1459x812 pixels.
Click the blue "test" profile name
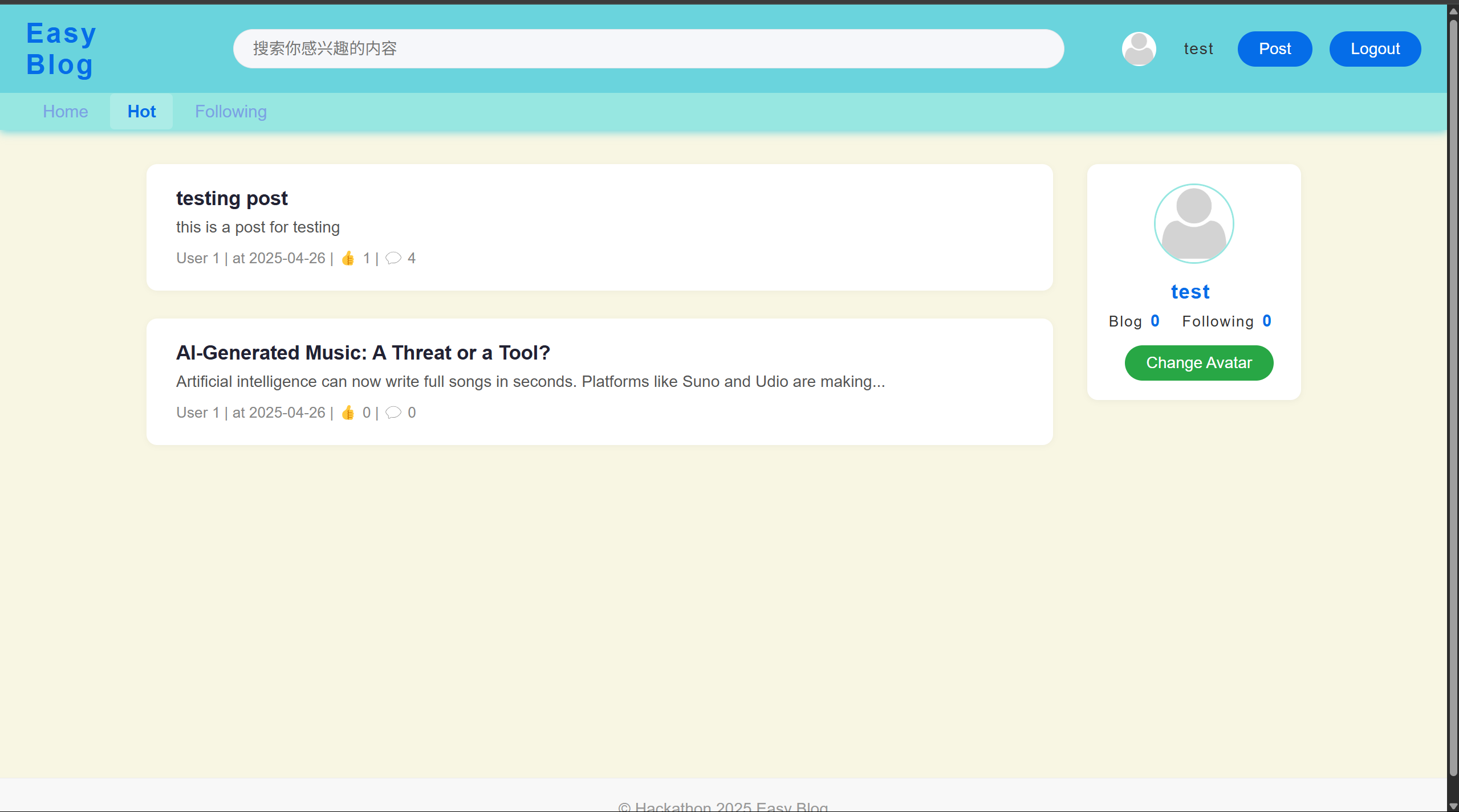pyautogui.click(x=1190, y=292)
